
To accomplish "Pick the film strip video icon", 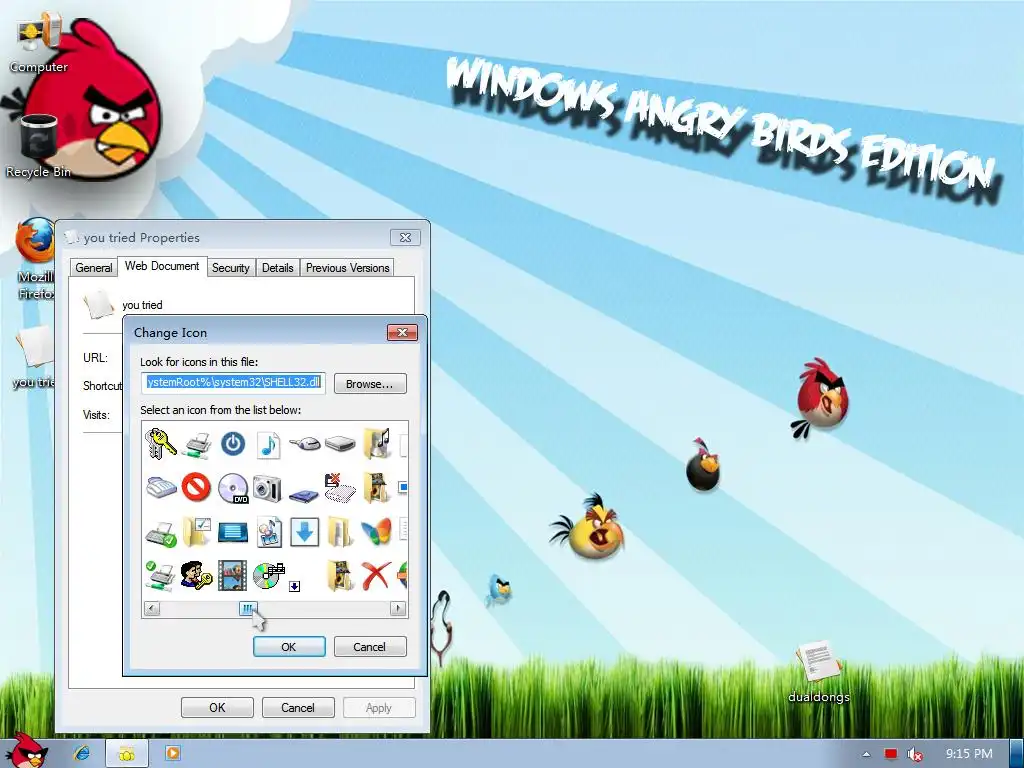I will tap(232, 576).
